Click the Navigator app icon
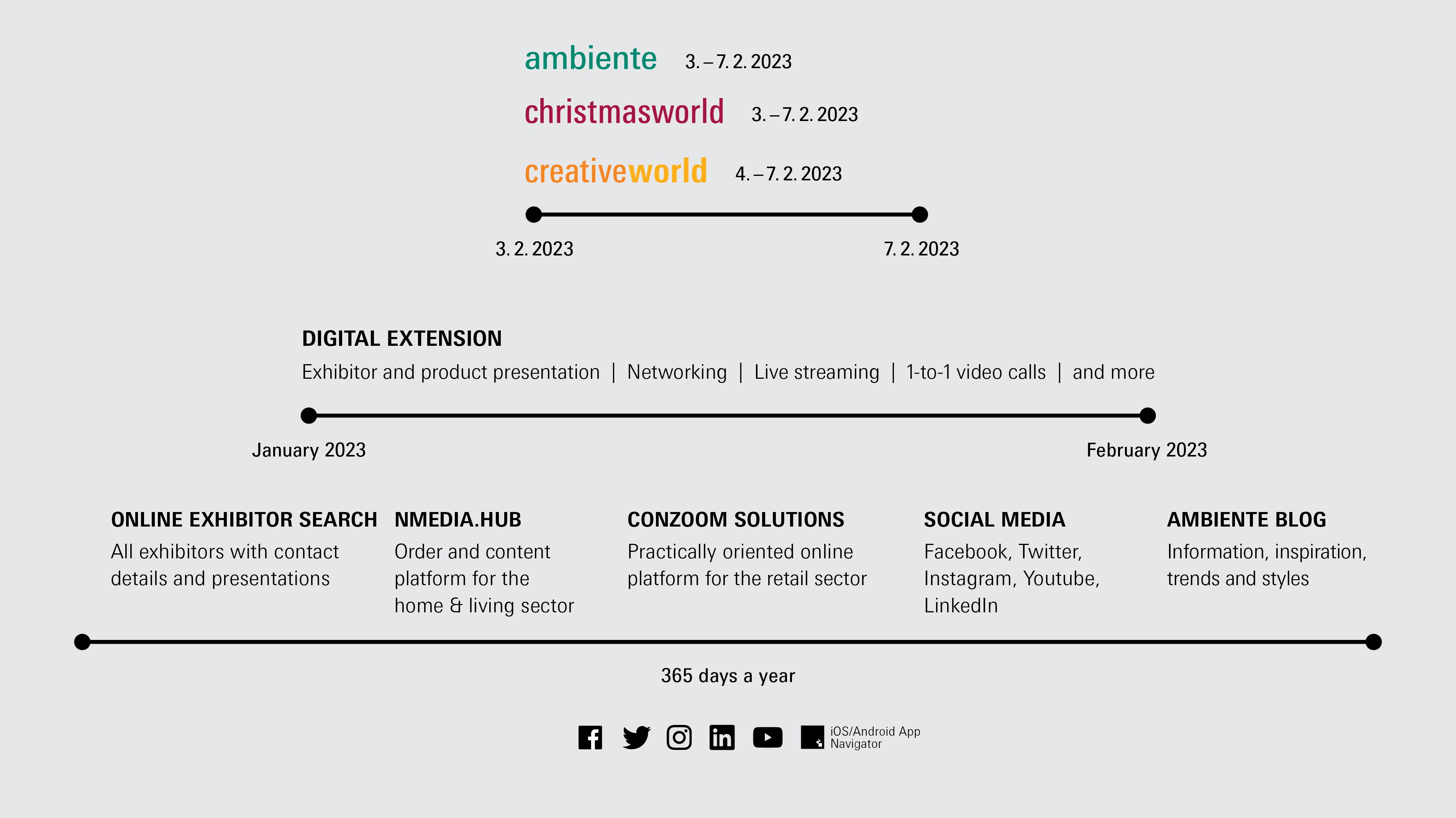1456x818 pixels. point(812,737)
